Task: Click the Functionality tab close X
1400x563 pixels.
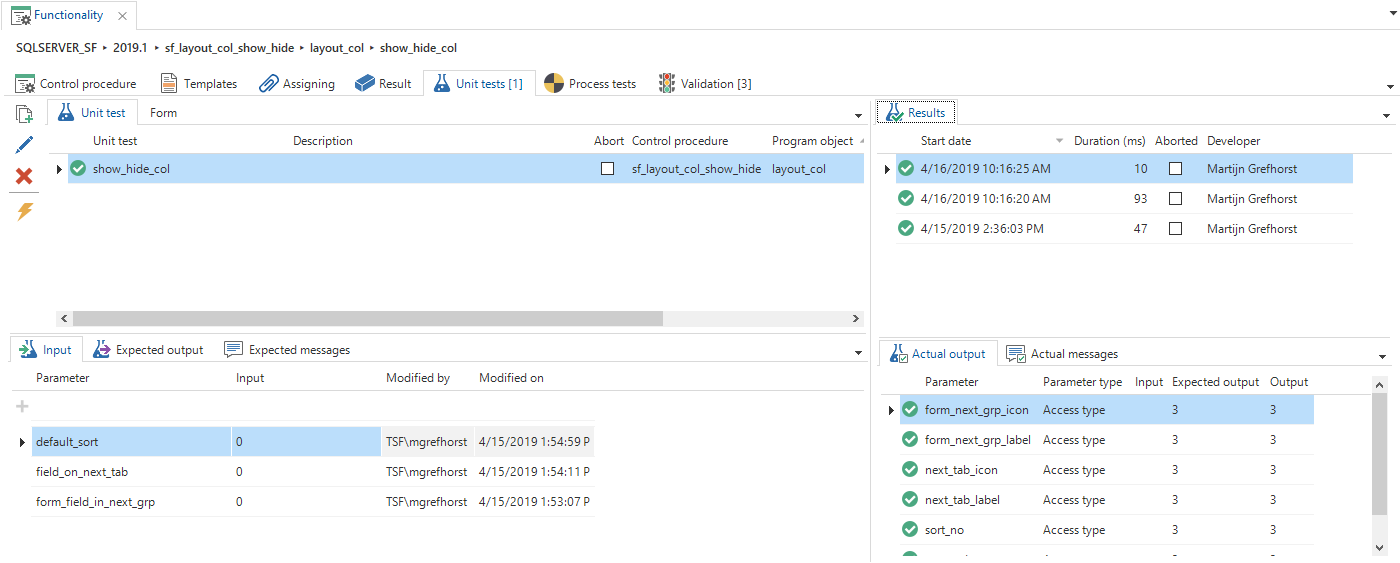Action: (122, 16)
